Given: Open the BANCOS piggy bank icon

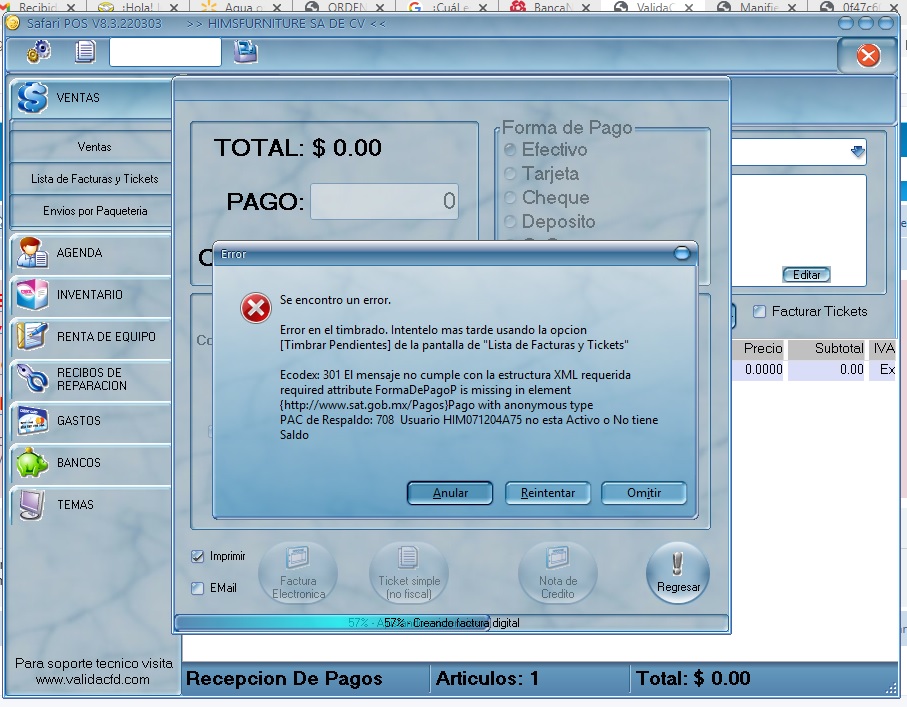Looking at the screenshot, I should [x=32, y=462].
